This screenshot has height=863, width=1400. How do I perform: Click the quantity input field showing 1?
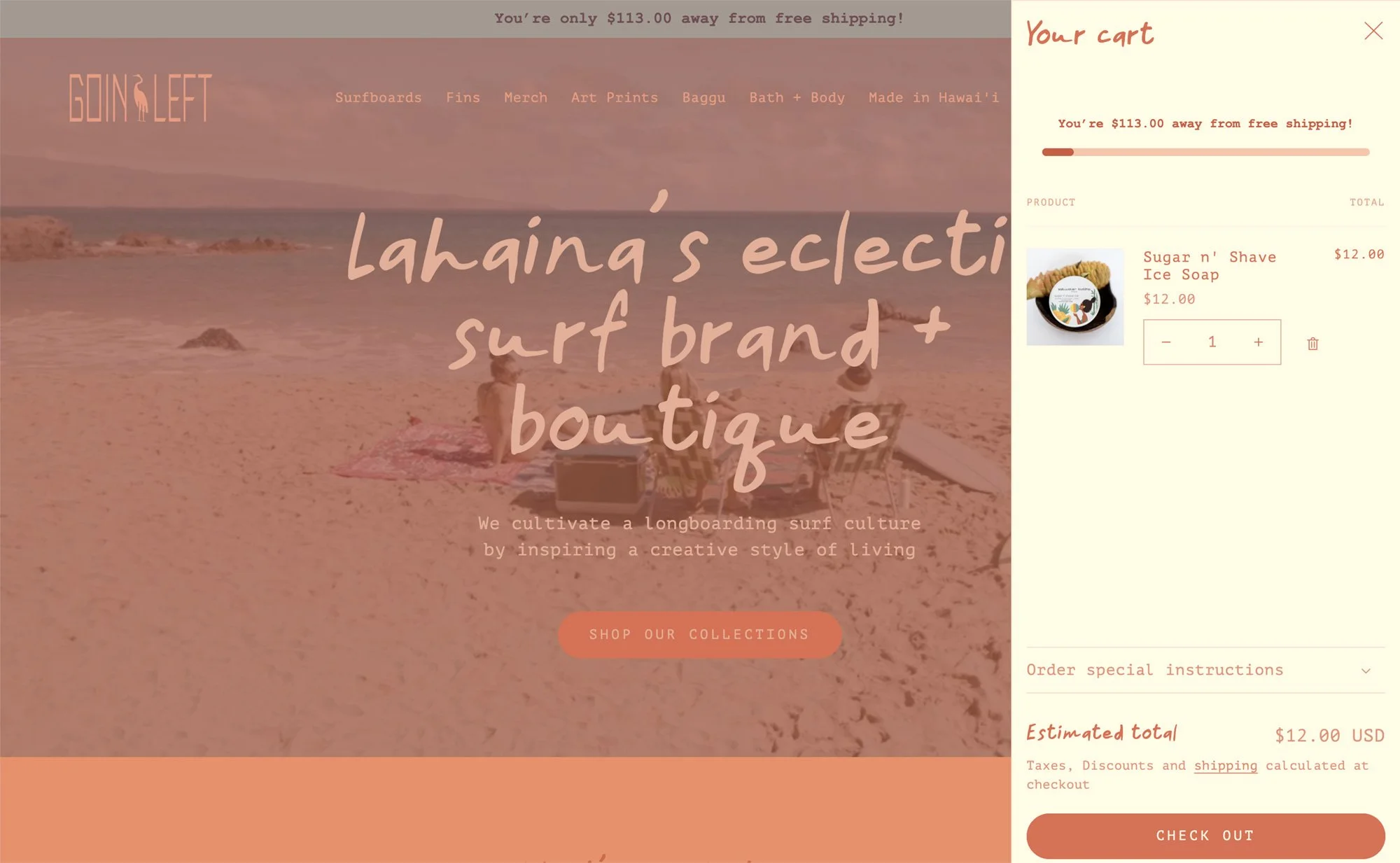pyautogui.click(x=1212, y=342)
